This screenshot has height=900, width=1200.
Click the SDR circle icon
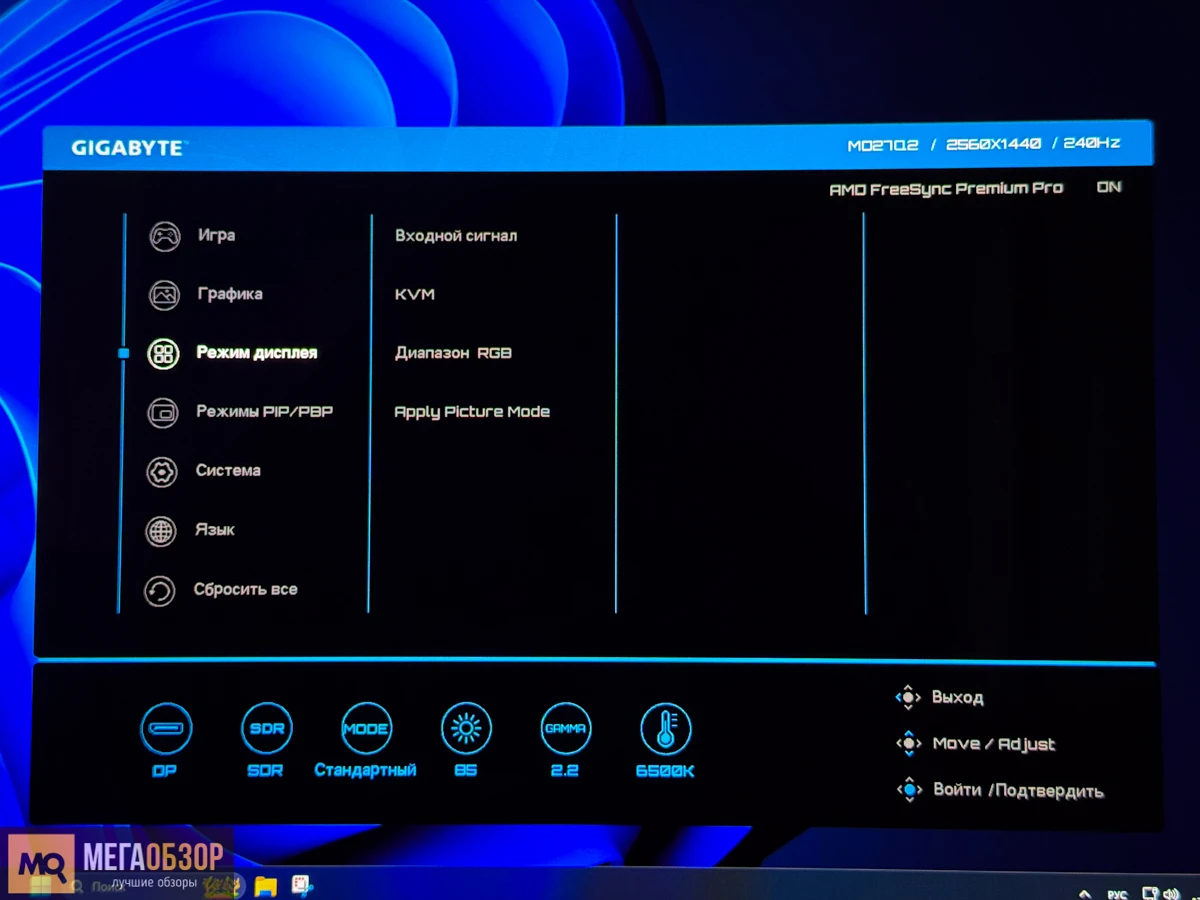pyautogui.click(x=267, y=728)
